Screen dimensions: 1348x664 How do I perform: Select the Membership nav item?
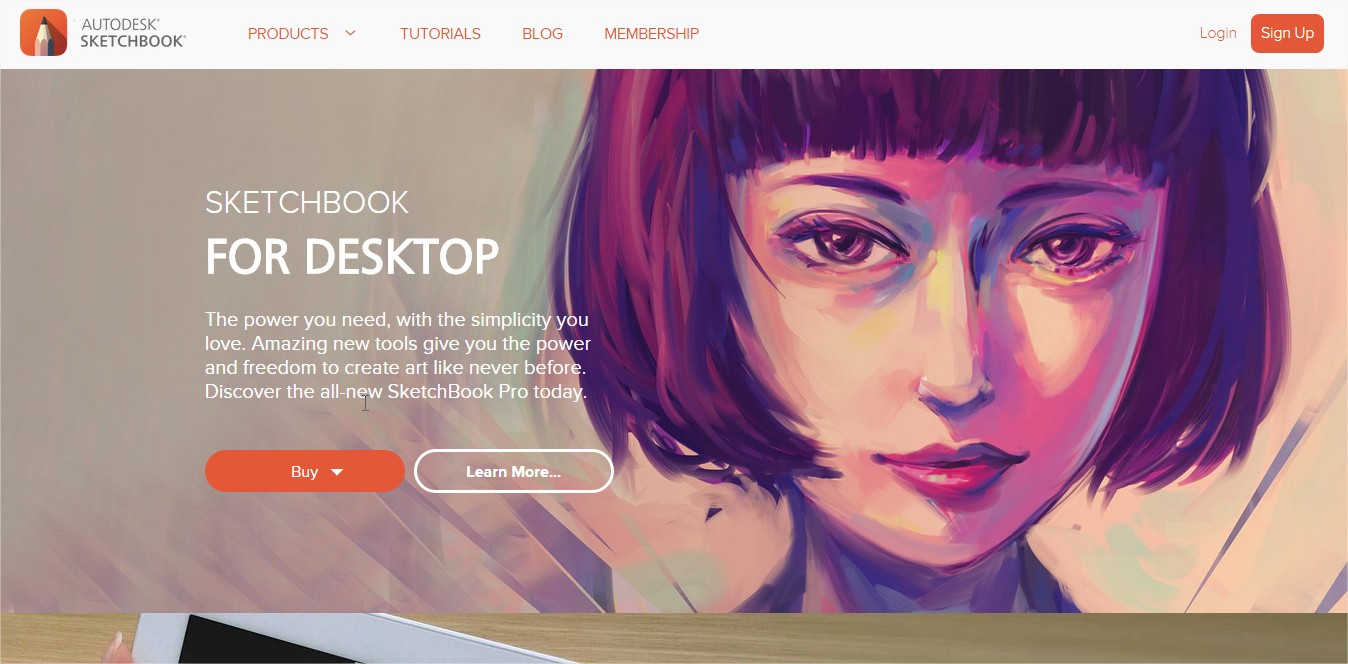pos(651,33)
